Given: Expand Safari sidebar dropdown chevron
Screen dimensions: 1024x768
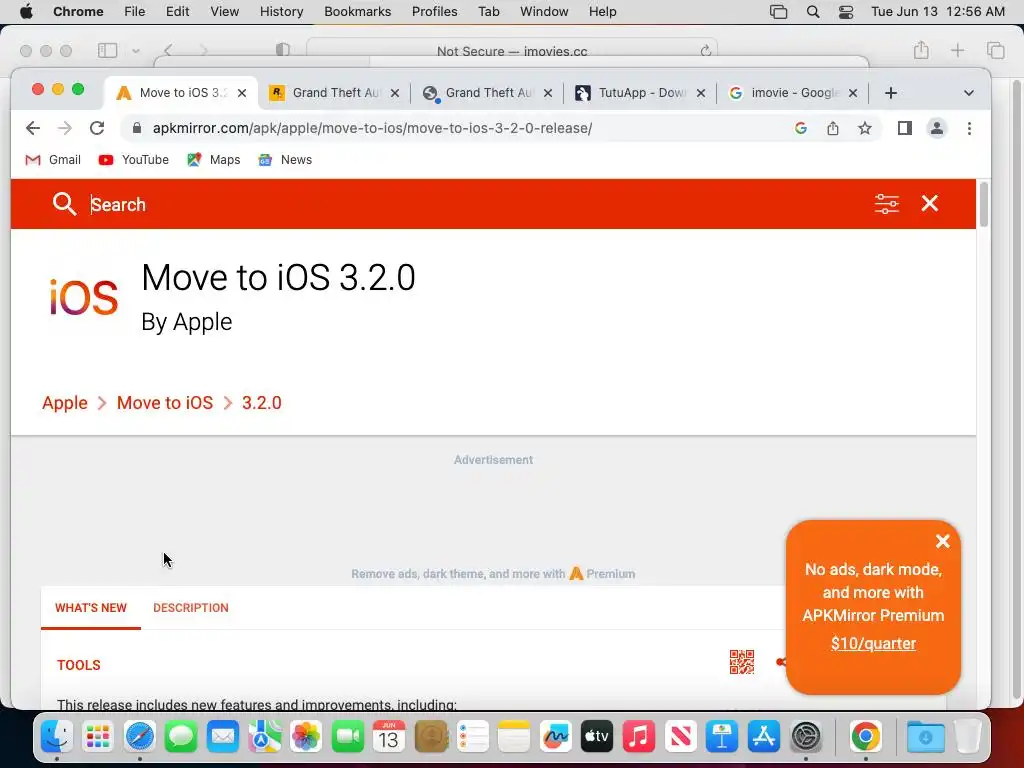Looking at the screenshot, I should click(135, 50).
